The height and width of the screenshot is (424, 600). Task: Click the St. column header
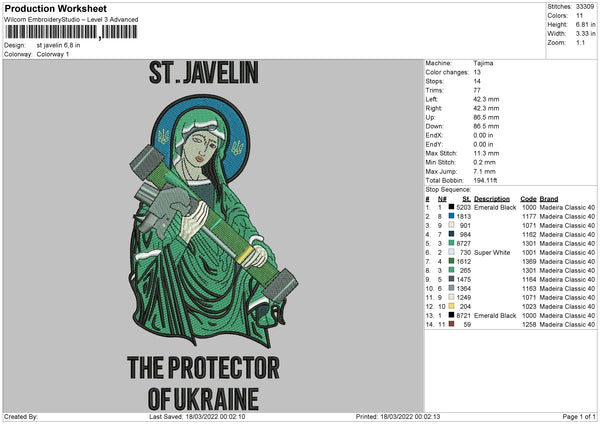click(466, 197)
